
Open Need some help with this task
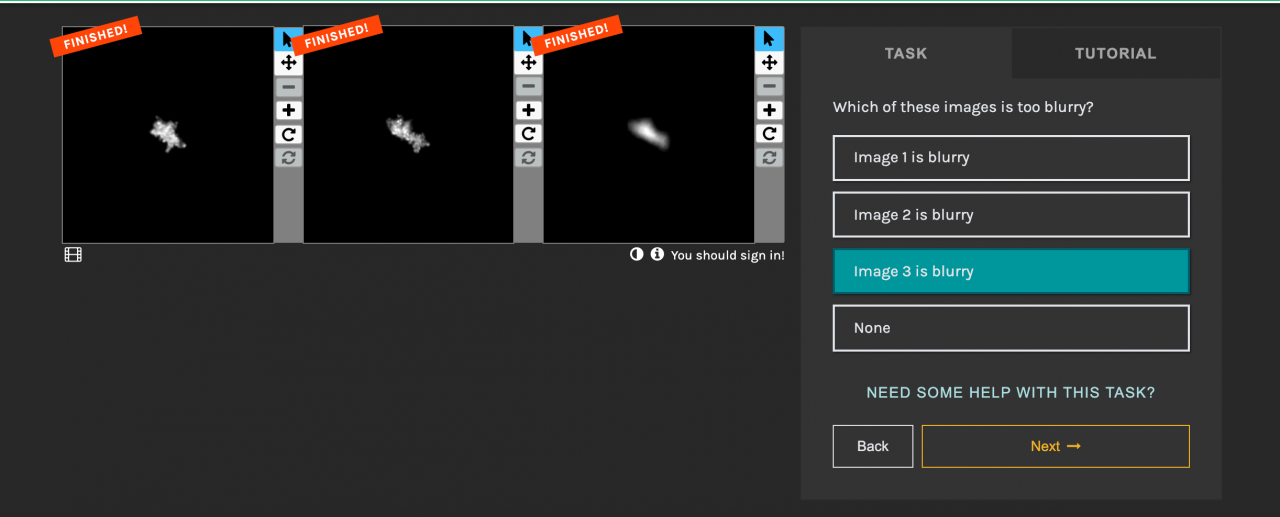click(x=1011, y=393)
